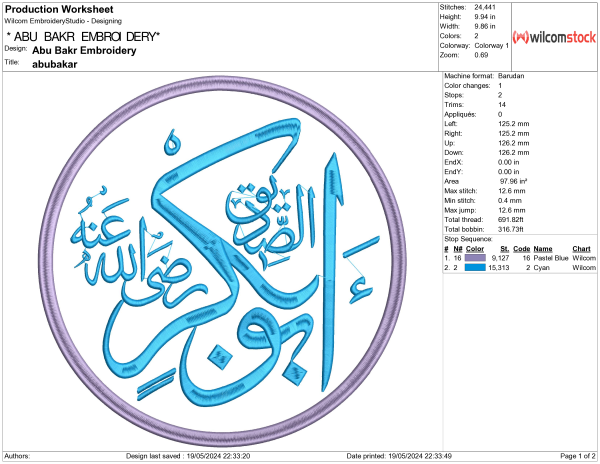Image resolution: width=600 pixels, height=464 pixels.
Task: Select the stitches count '24,441'
Action: [485, 7]
